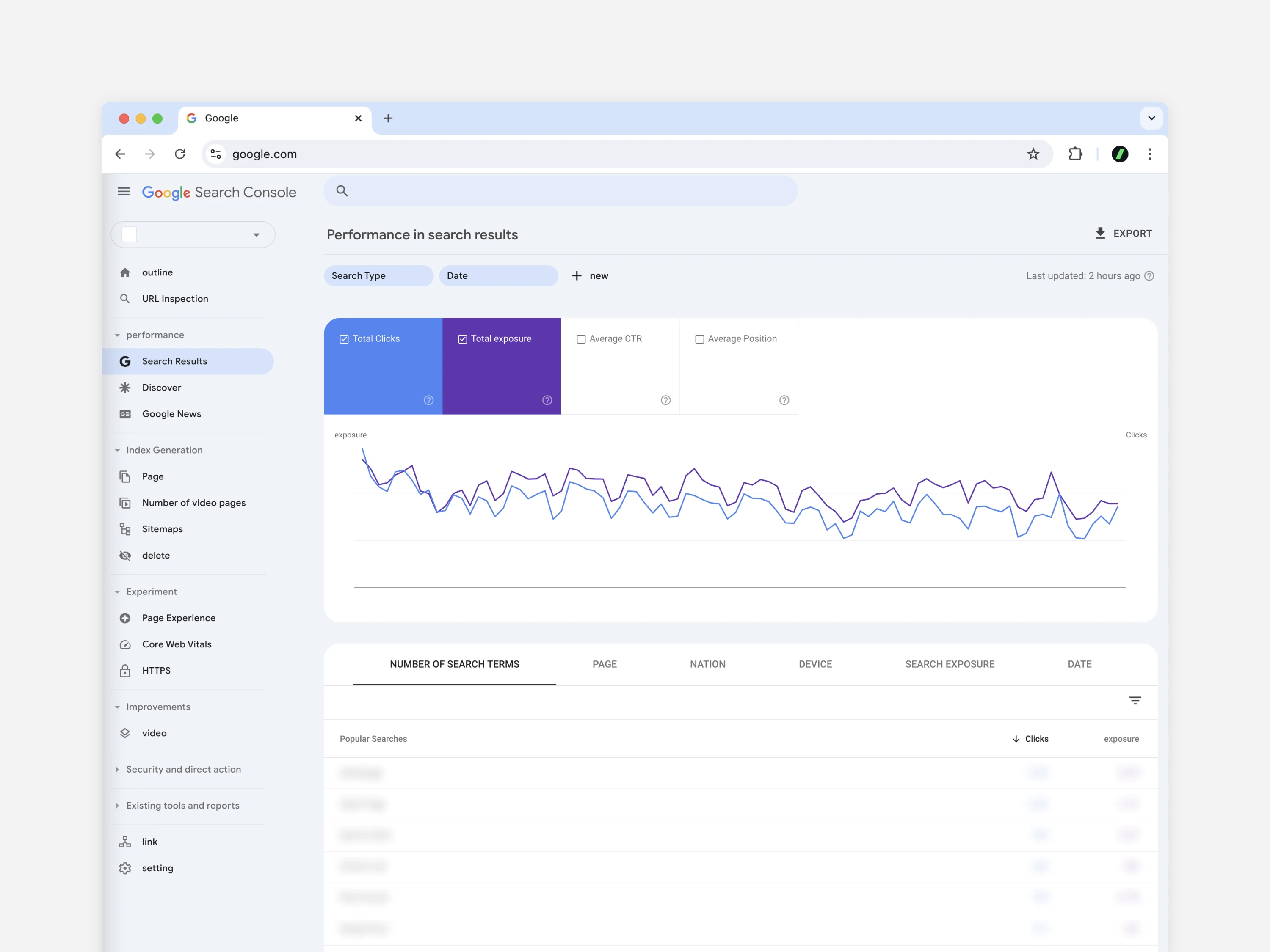The height and width of the screenshot is (952, 1270).
Task: Click the video pages icon
Action: coord(125,503)
